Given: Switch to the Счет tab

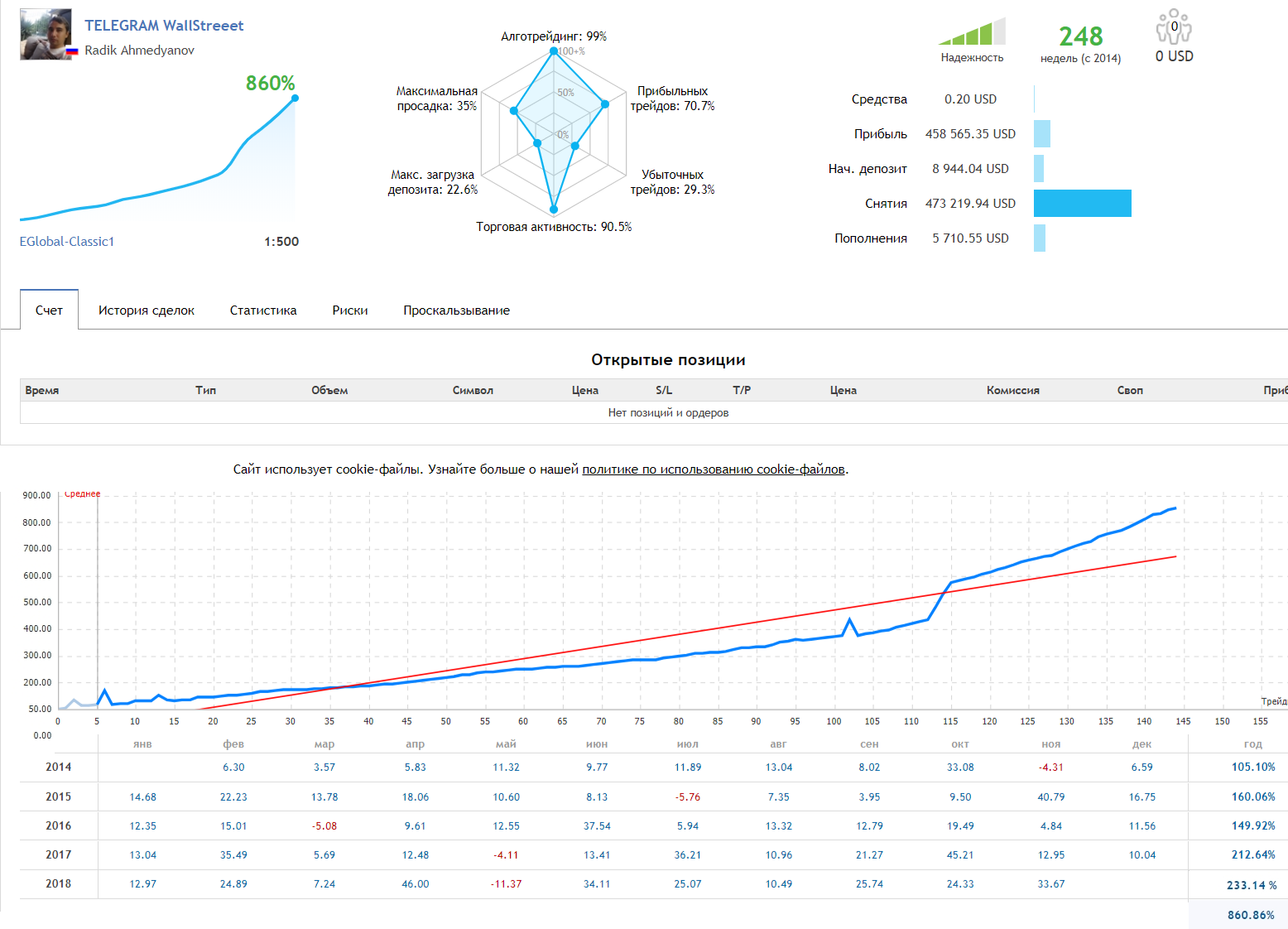Looking at the screenshot, I should coord(49,310).
